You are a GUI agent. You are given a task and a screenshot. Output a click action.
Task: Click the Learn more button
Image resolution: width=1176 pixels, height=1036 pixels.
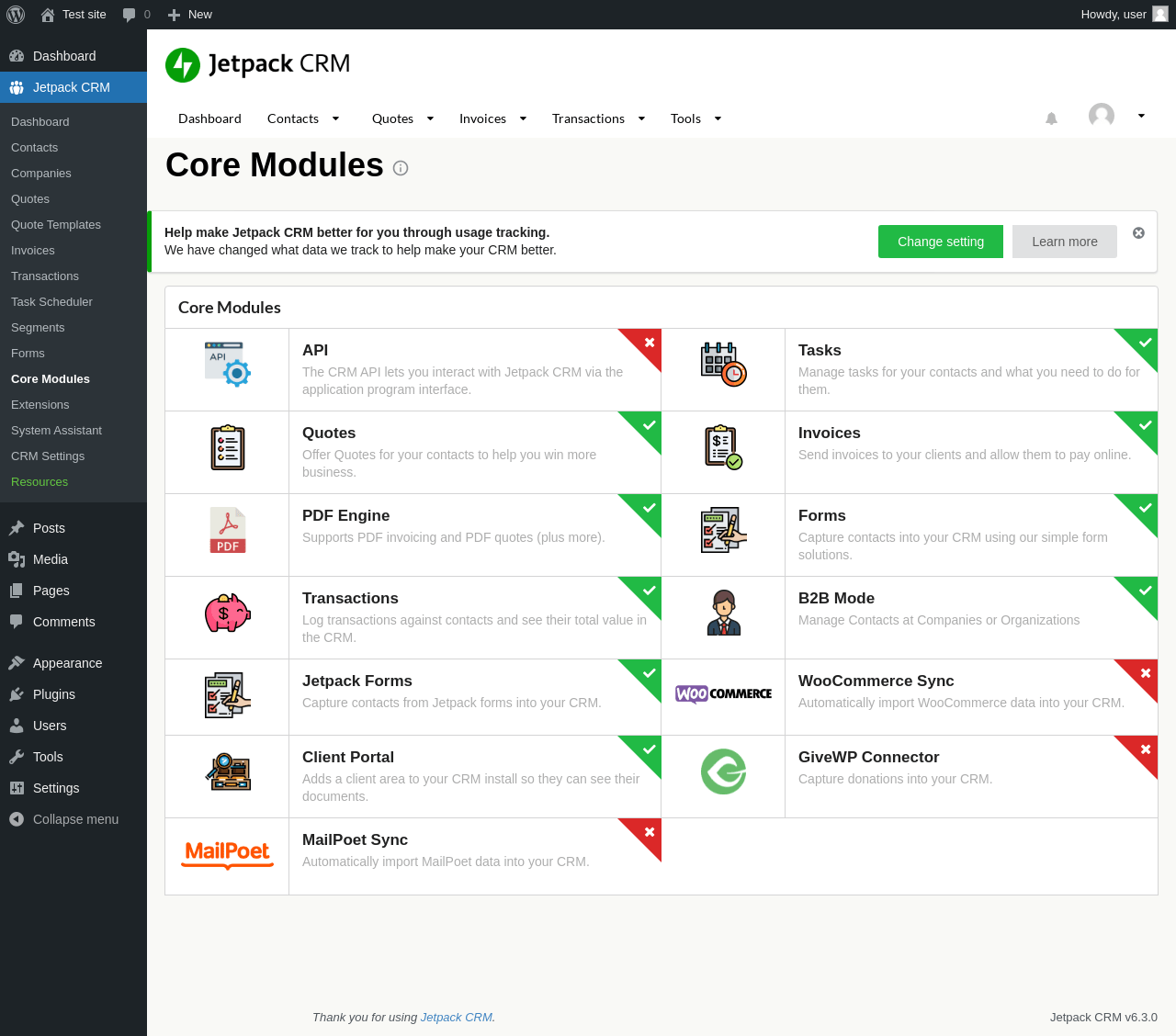coord(1065,242)
